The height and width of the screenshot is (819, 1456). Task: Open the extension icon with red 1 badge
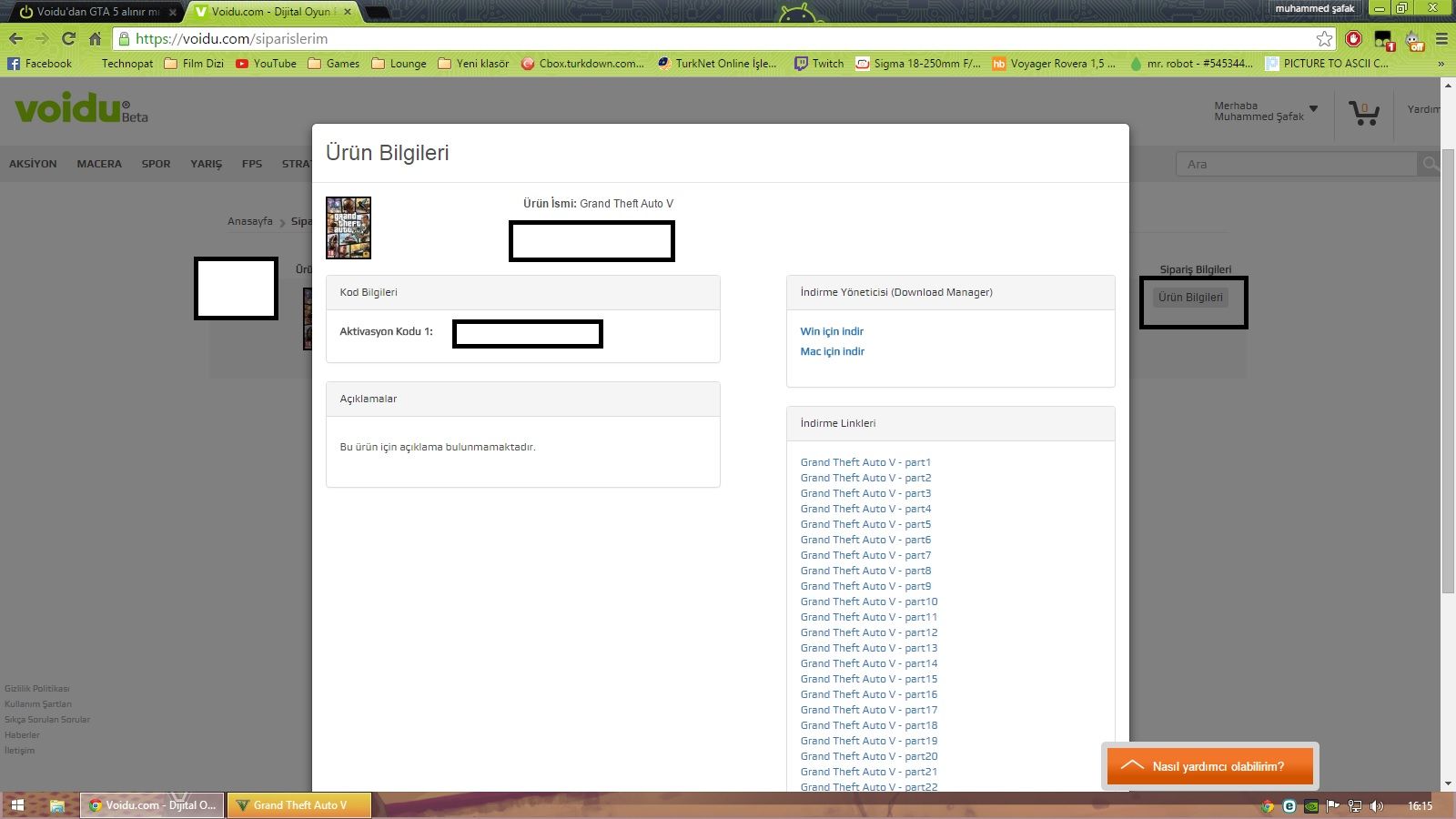(x=1384, y=40)
